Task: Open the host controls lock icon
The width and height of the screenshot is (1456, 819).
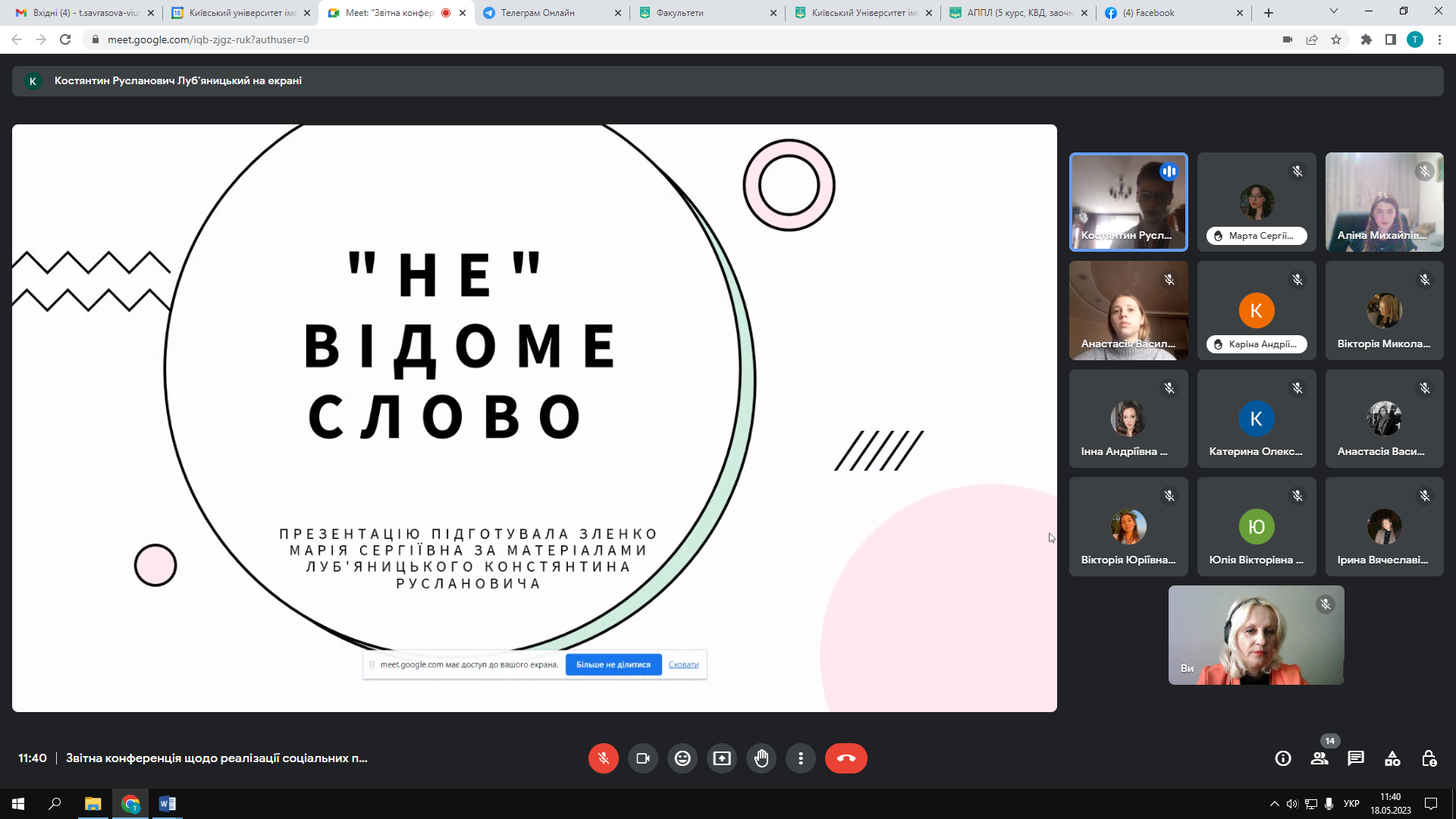Action: point(1429,758)
